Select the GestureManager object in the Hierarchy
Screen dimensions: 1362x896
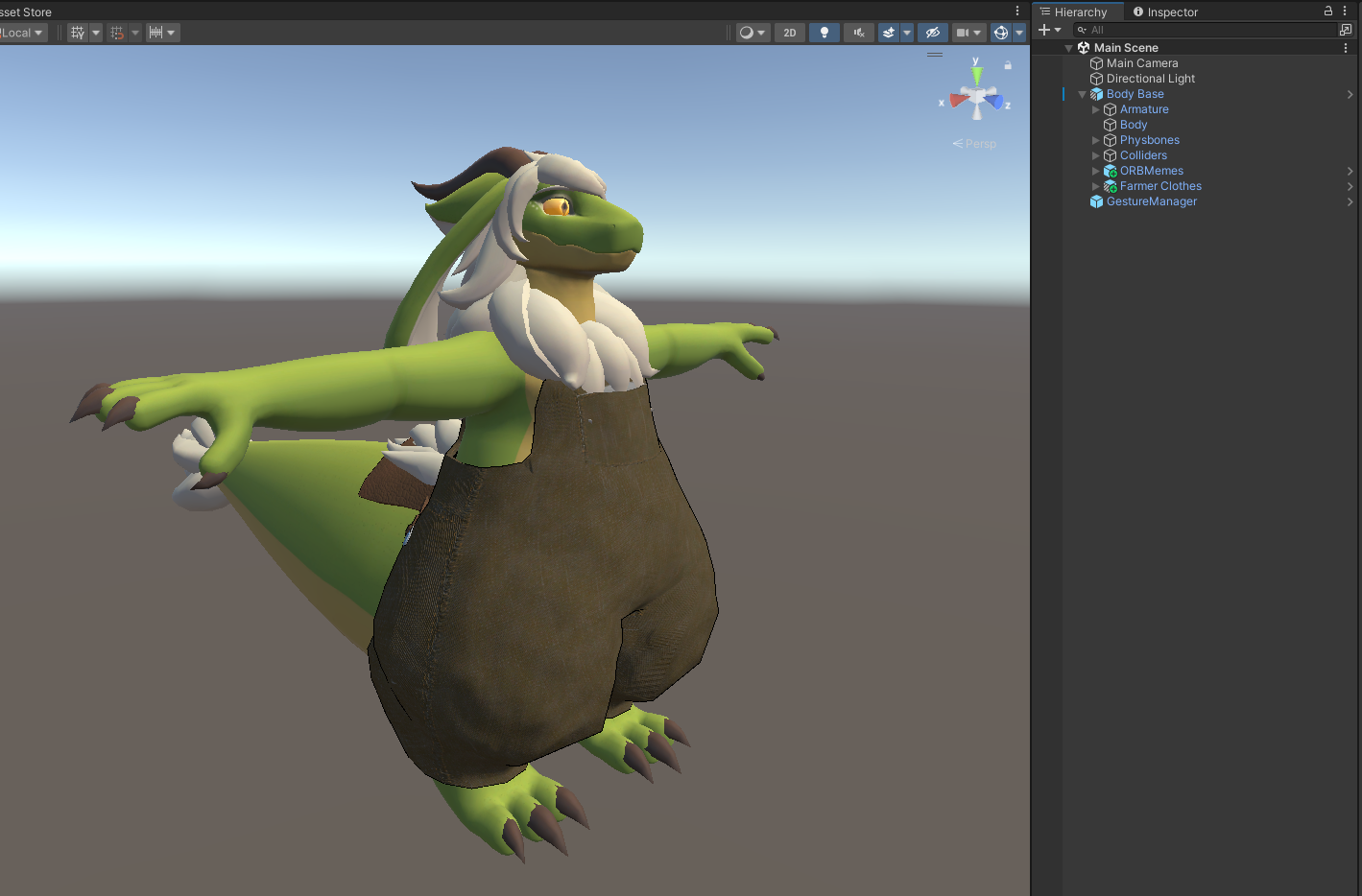point(1152,201)
